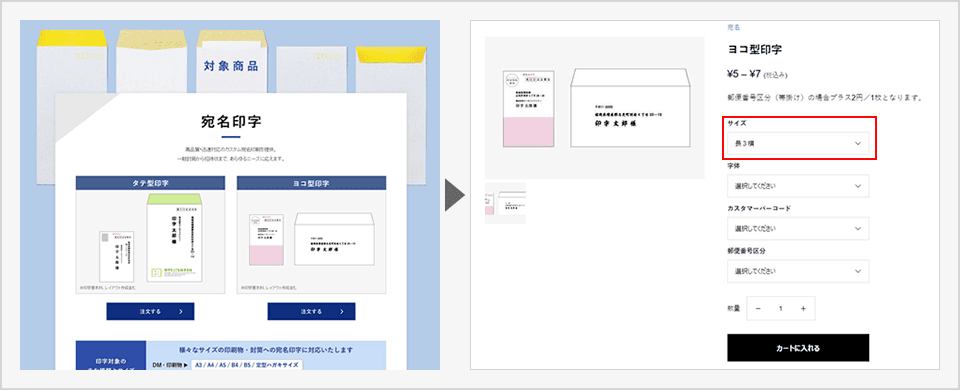Image resolution: width=960 pixels, height=390 pixels.
Task: Decrease quantity with the minus button
Action: [758, 309]
